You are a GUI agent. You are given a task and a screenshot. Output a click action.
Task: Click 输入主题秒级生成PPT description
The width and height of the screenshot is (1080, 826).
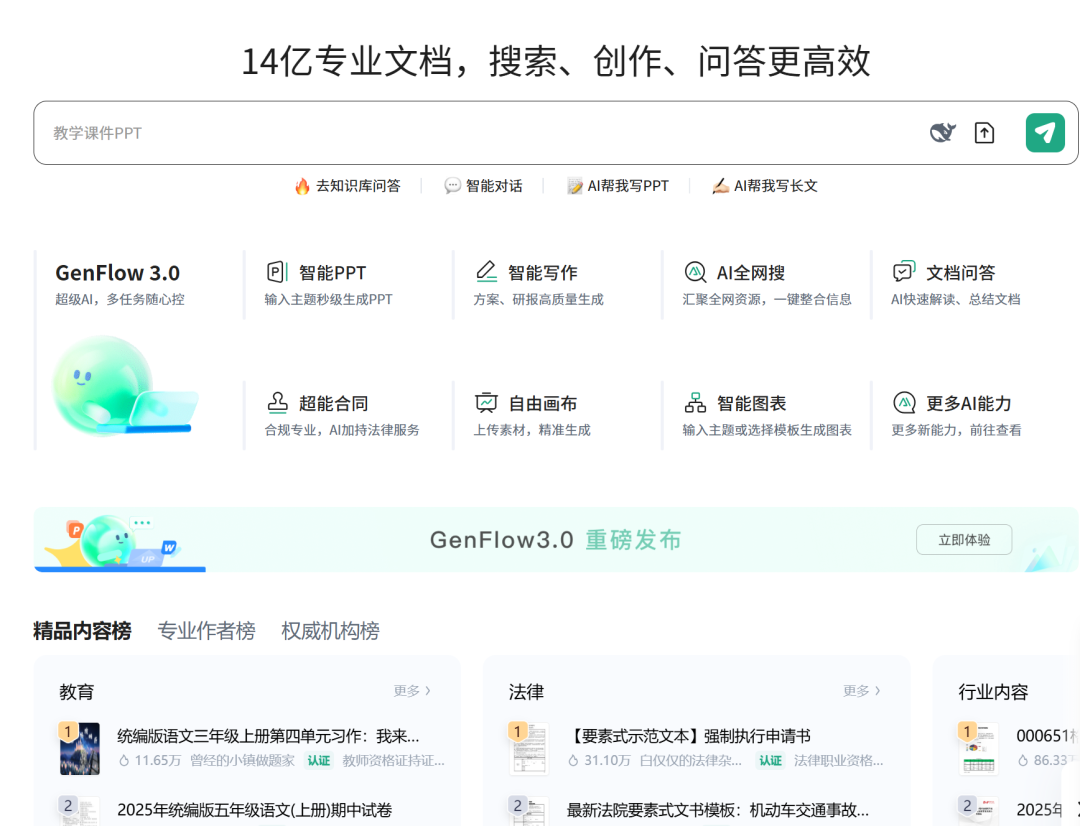(329, 299)
